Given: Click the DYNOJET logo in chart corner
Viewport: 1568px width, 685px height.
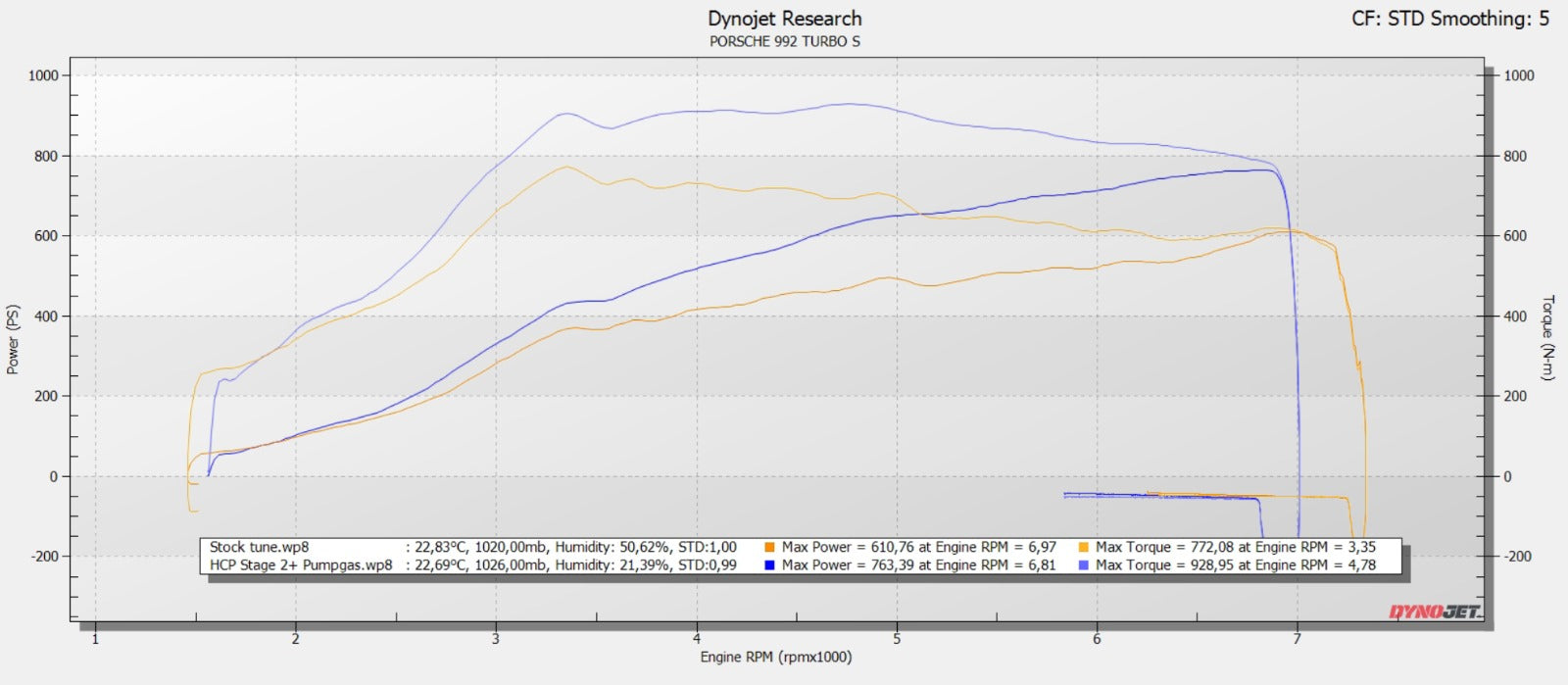Looking at the screenshot, I should point(1435,612).
